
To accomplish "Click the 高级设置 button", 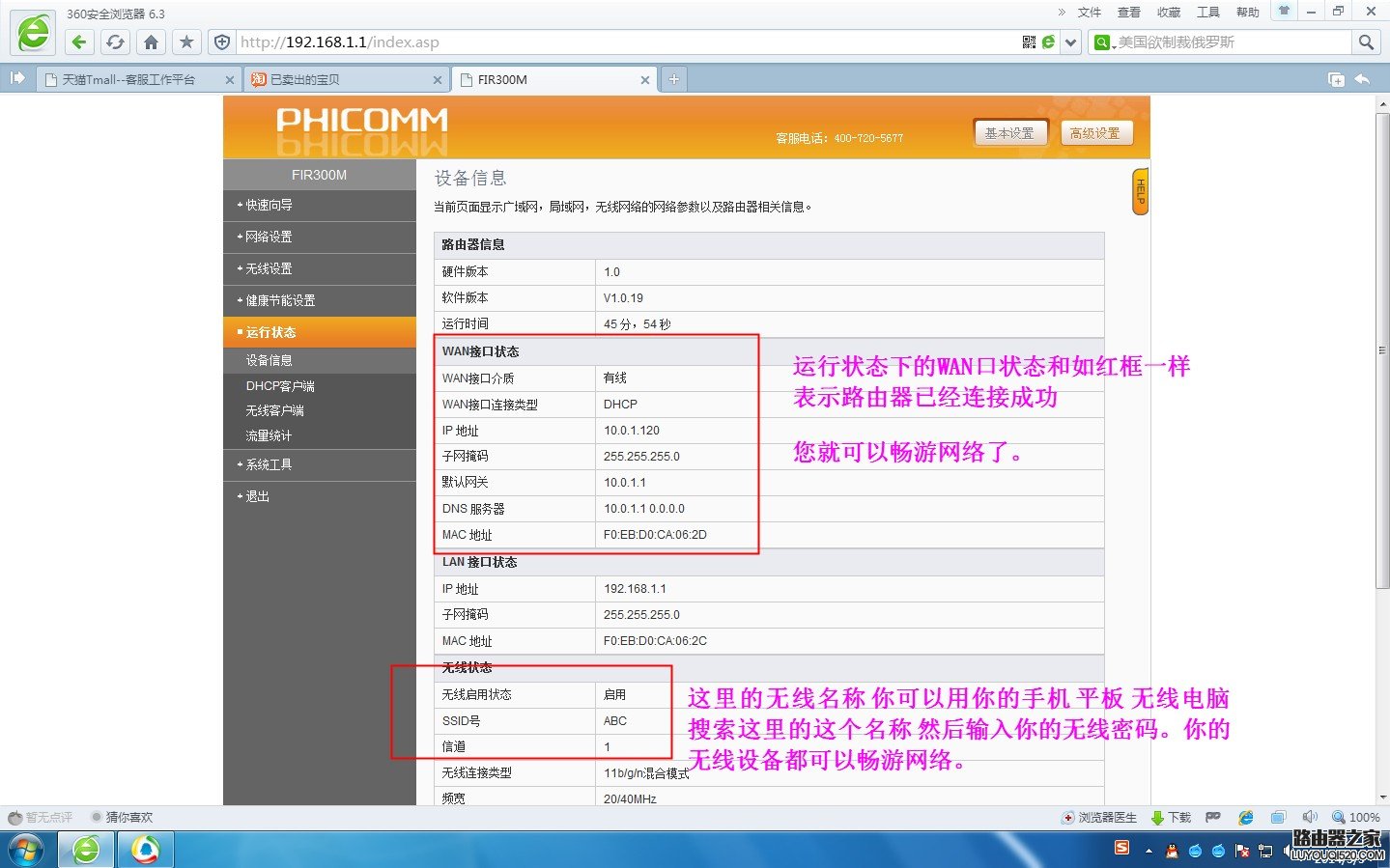I will [1095, 132].
